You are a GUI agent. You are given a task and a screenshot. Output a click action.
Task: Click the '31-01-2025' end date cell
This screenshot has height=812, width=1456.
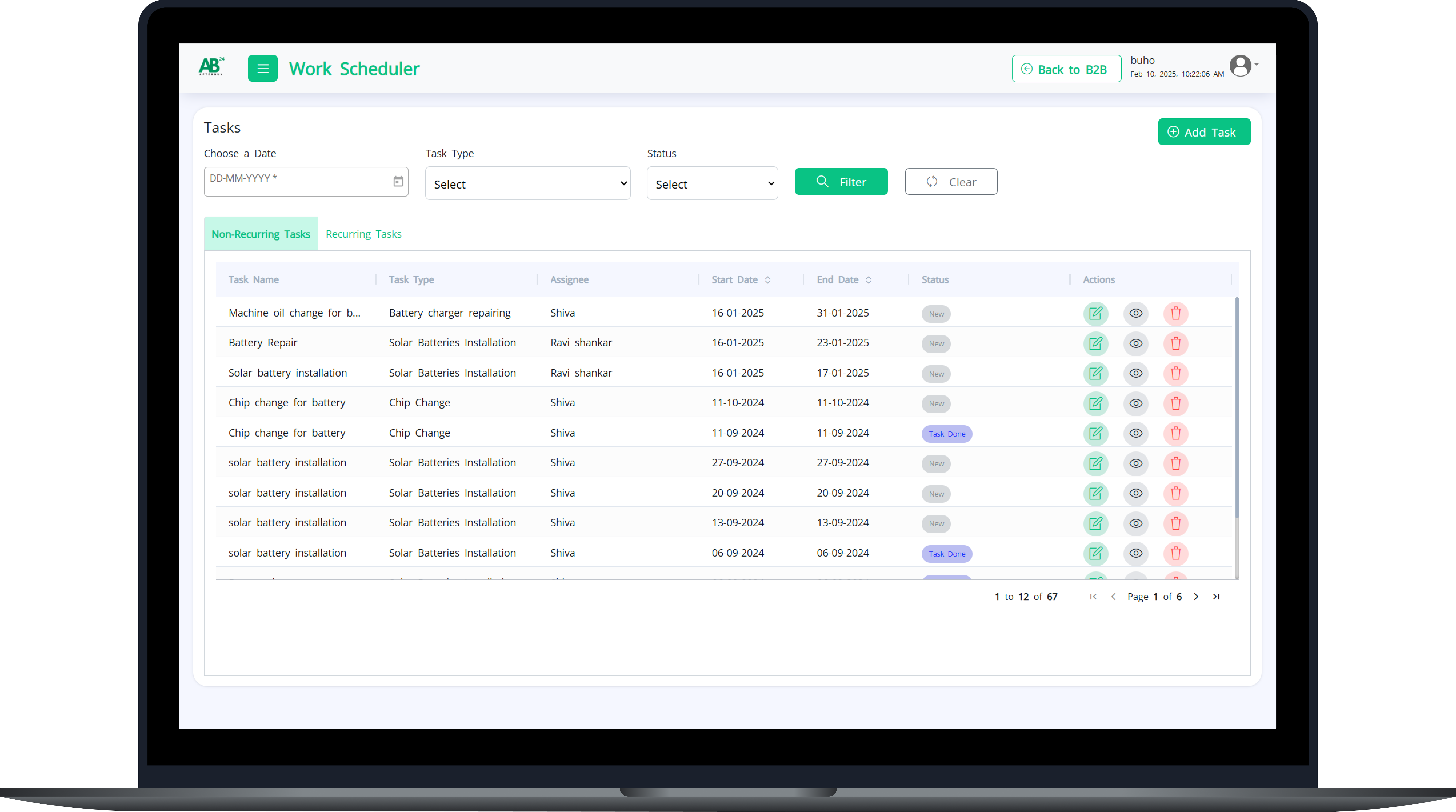[x=843, y=313]
